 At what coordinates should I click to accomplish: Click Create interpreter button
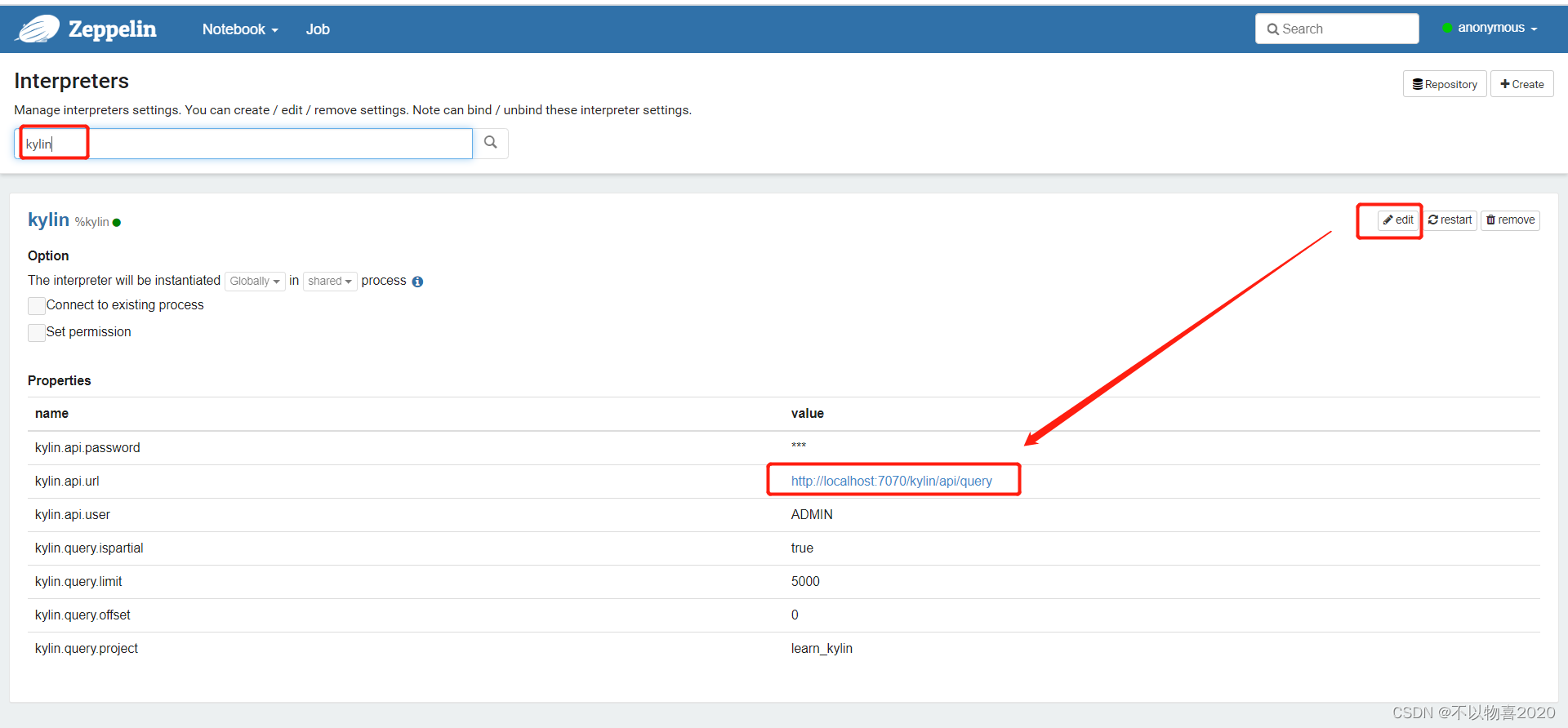(1522, 84)
